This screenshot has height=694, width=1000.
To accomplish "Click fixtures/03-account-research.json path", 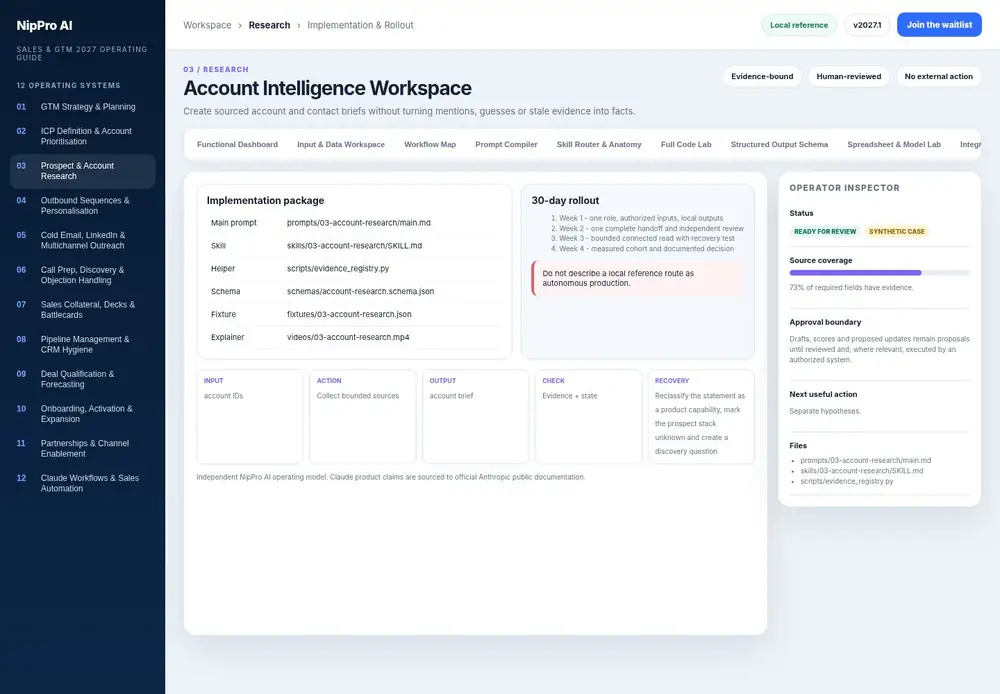I will coord(349,314).
